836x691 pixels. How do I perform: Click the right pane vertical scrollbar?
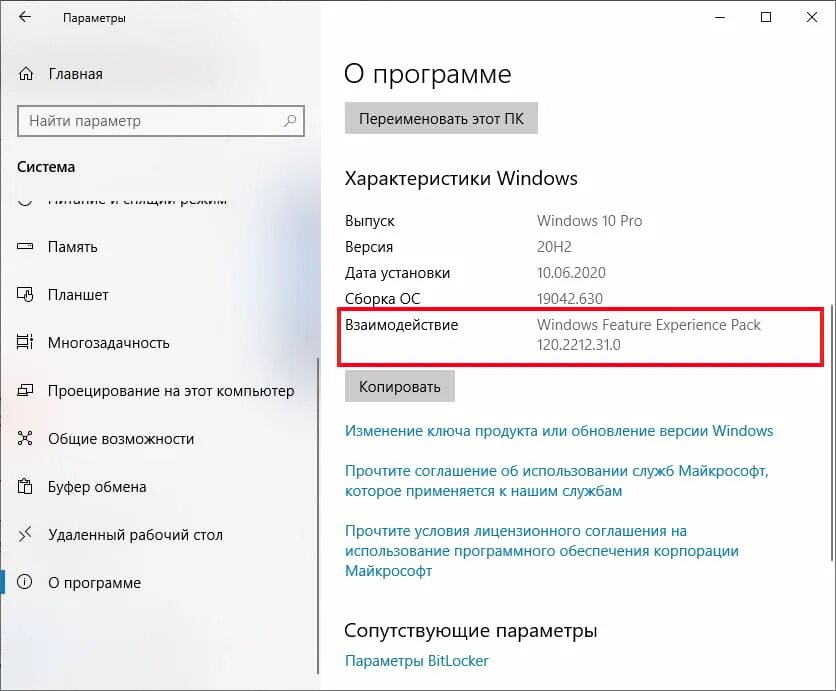click(x=832, y=433)
